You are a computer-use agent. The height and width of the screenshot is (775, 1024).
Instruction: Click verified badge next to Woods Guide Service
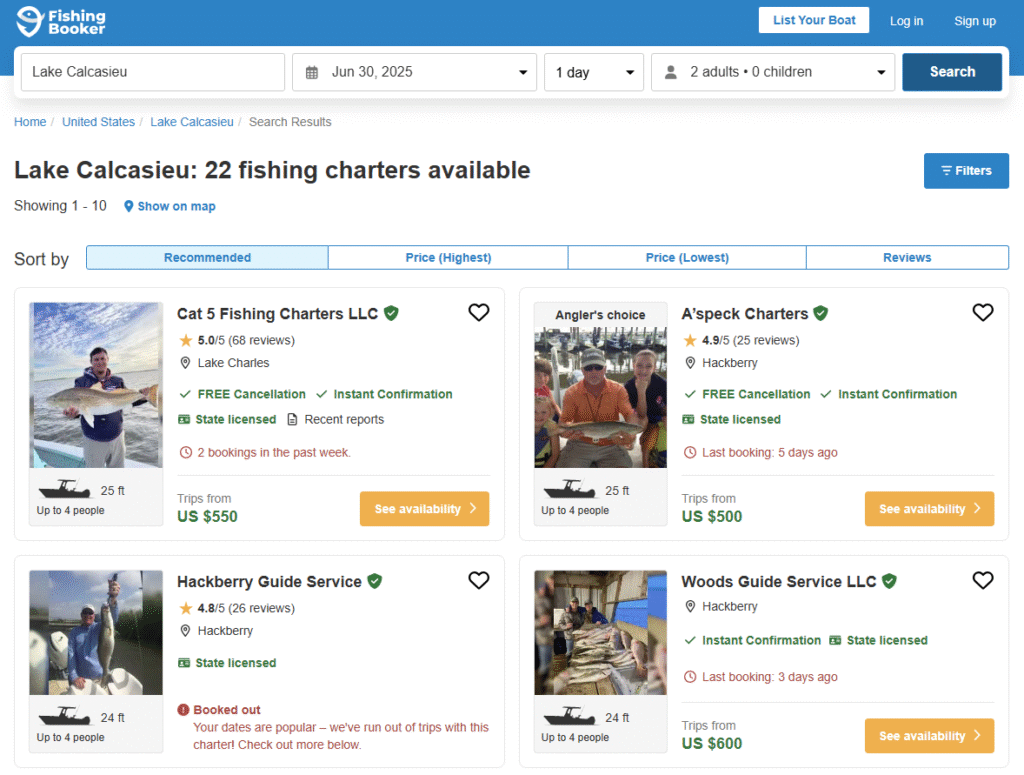click(889, 581)
